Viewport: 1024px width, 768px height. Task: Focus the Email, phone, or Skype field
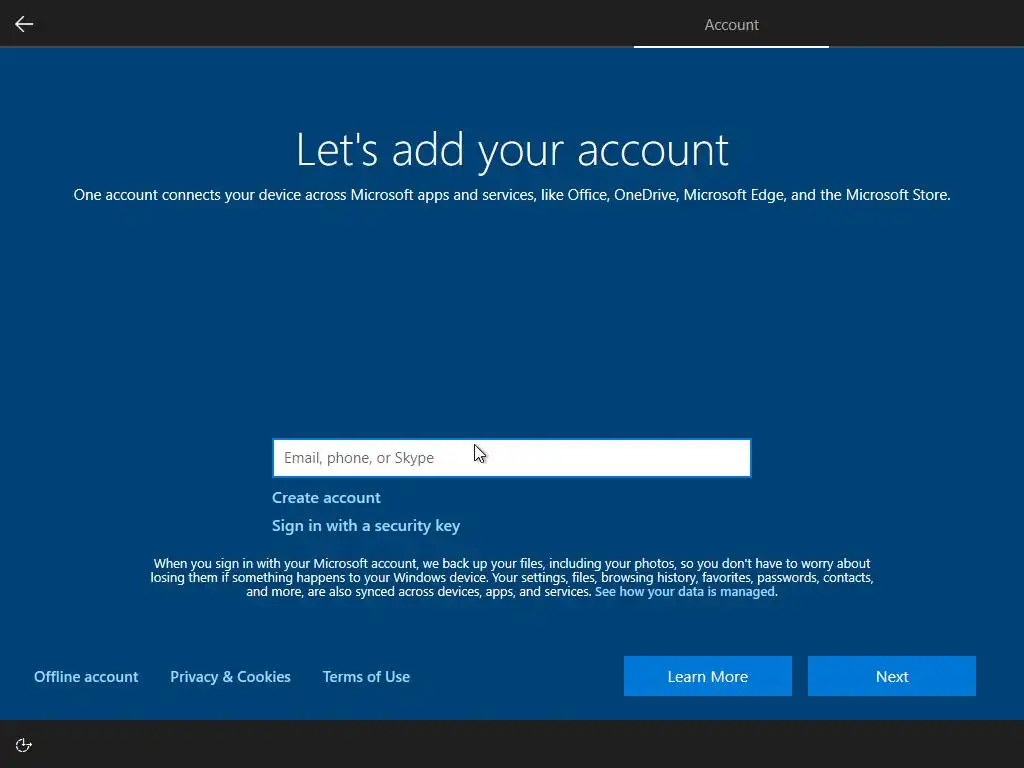click(511, 458)
